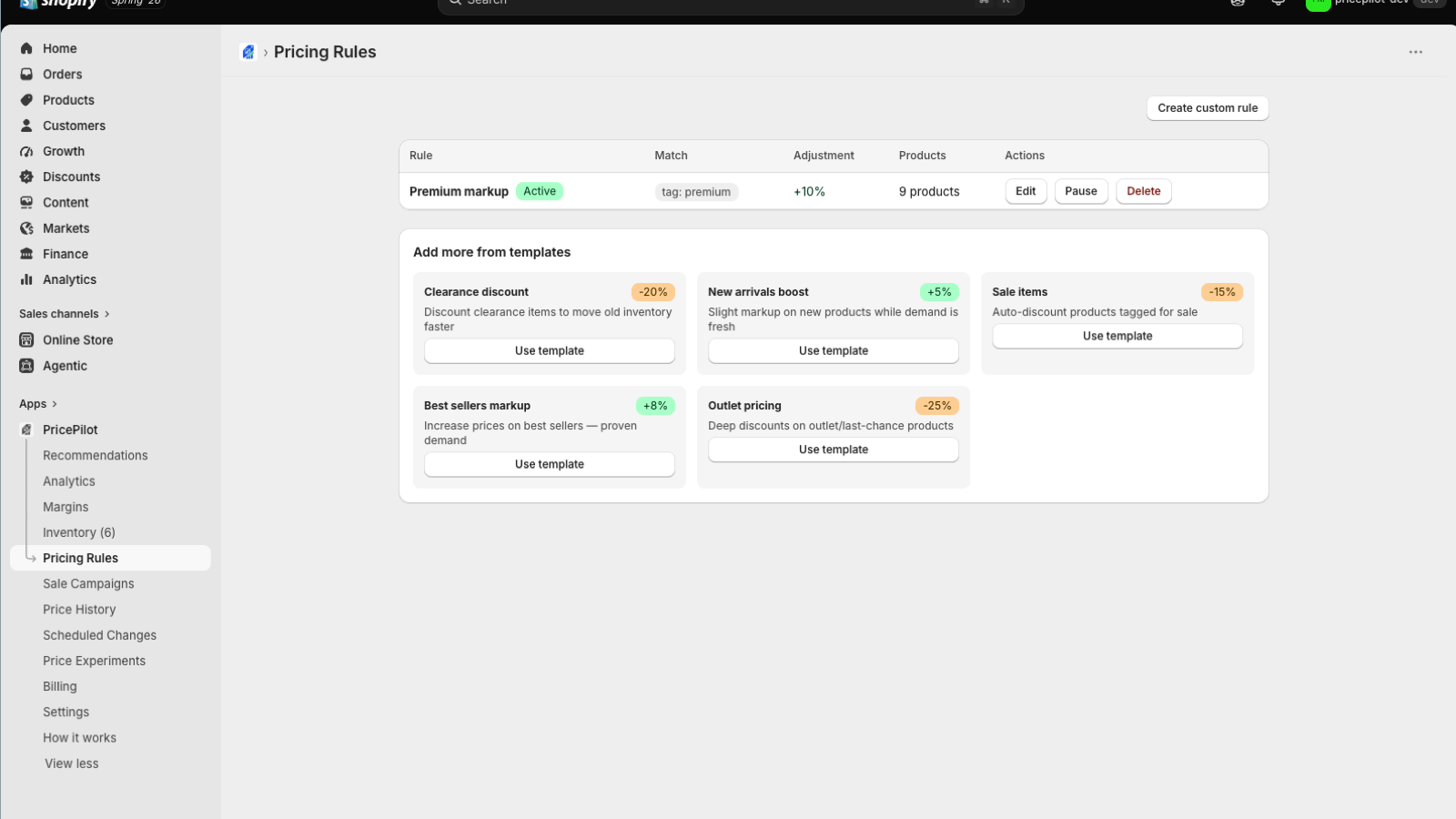Click the -25% Outlet pricing badge
1456x819 pixels.
[937, 406]
